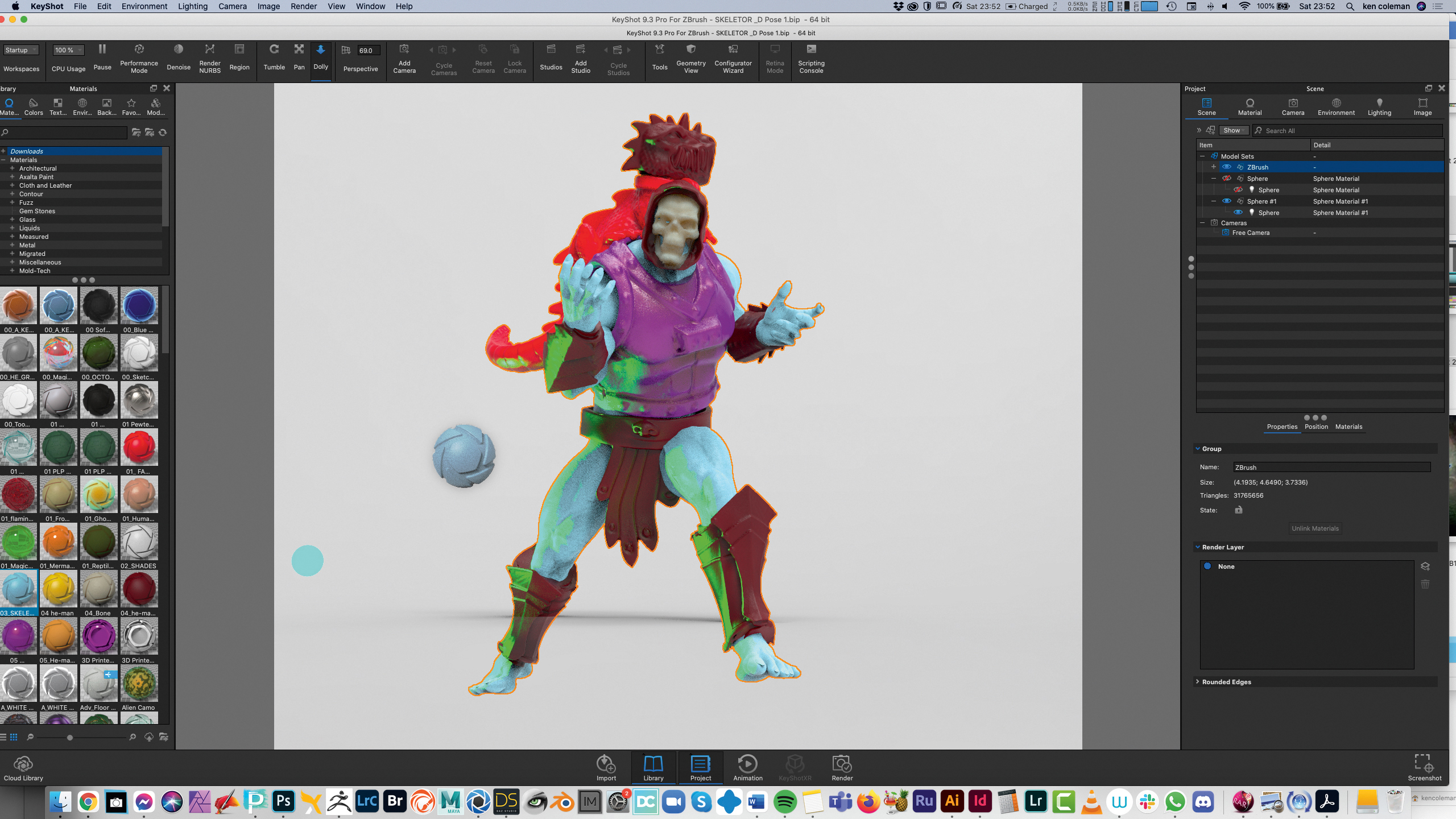The image size is (1456, 819).
Task: Choose the Pan camera tool
Action: click(x=299, y=57)
